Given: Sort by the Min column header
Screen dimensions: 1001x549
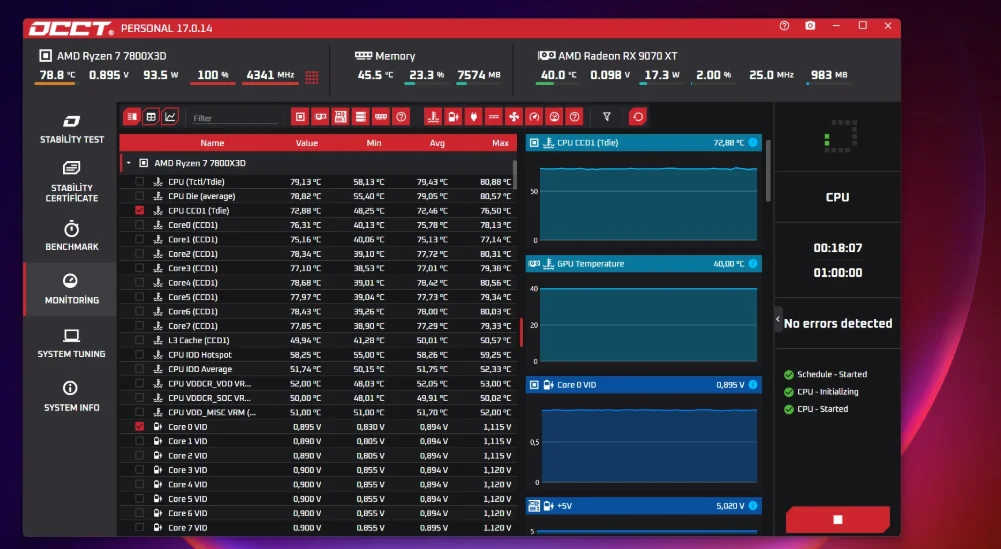Looking at the screenshot, I should (373, 143).
